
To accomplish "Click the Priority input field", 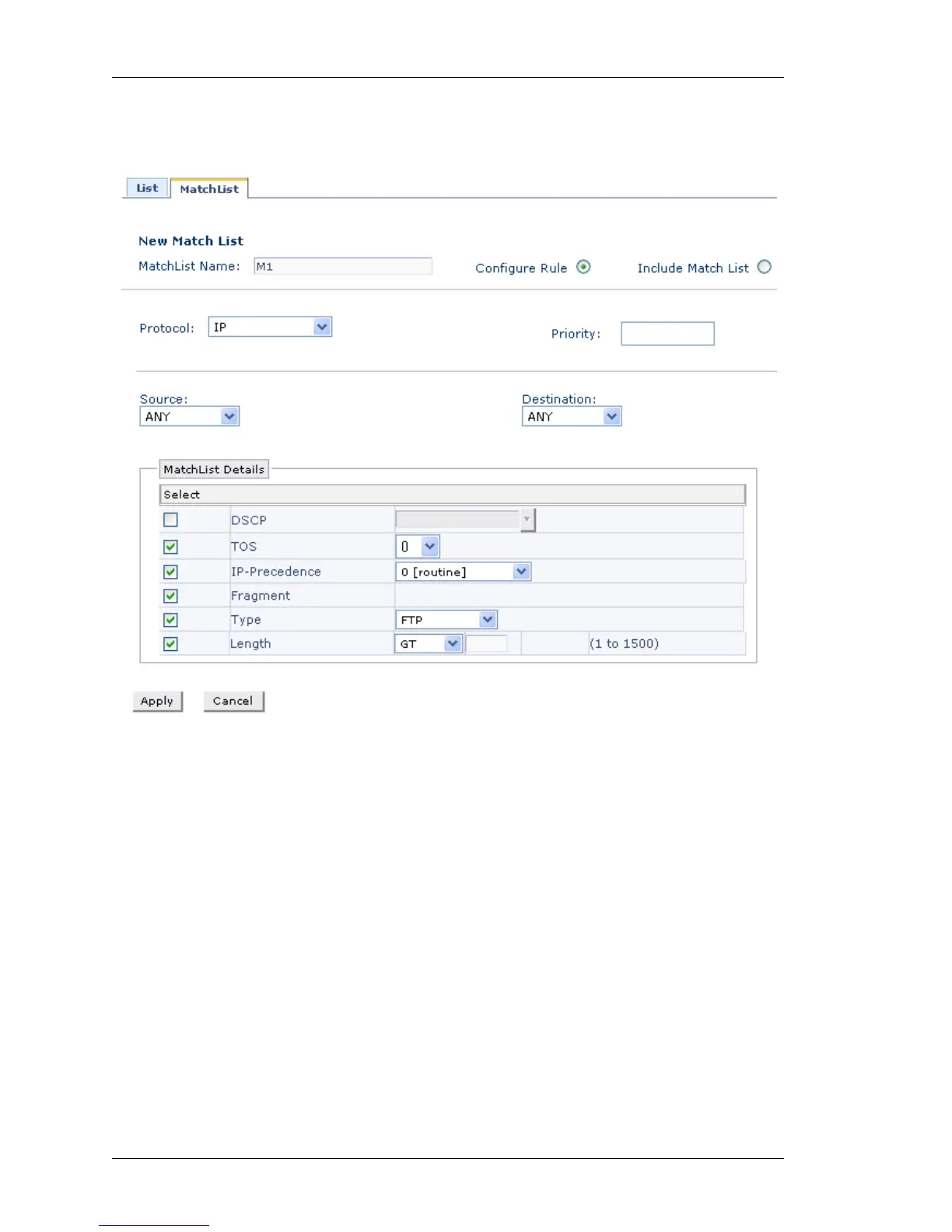I will pos(667,334).
